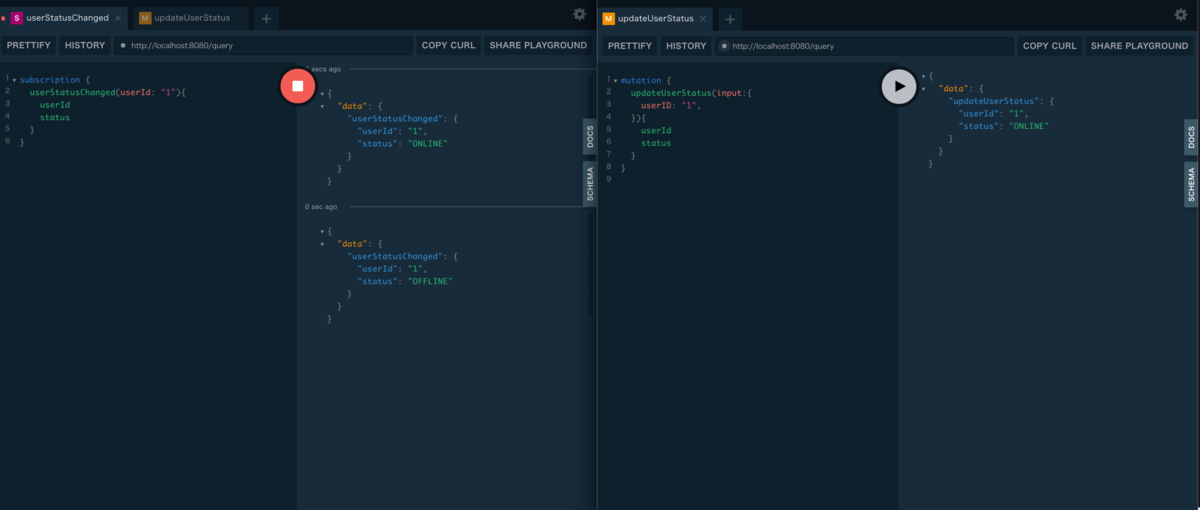Click the word "mutation" in the right editor

point(640,80)
